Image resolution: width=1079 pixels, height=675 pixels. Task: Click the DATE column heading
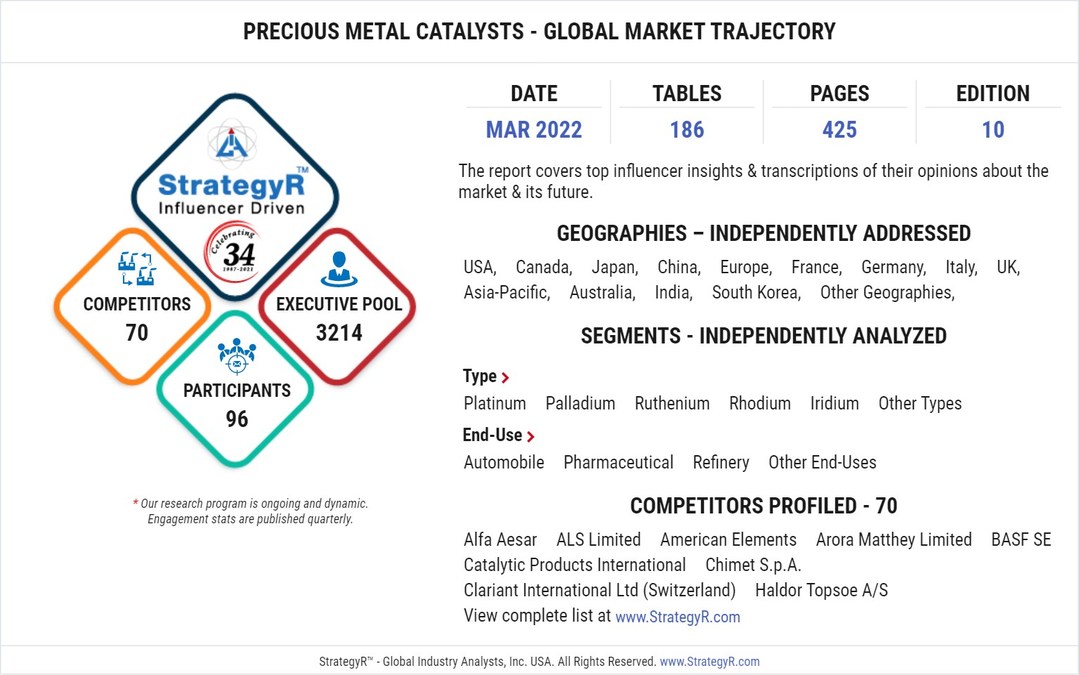[534, 94]
